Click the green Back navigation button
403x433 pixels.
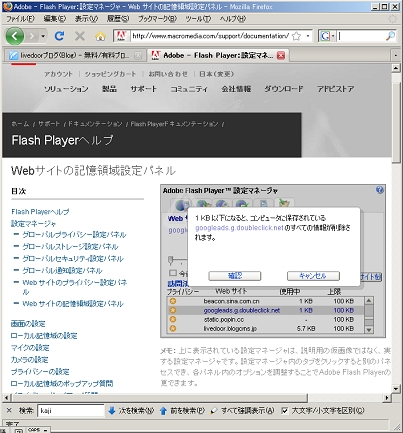(15, 35)
